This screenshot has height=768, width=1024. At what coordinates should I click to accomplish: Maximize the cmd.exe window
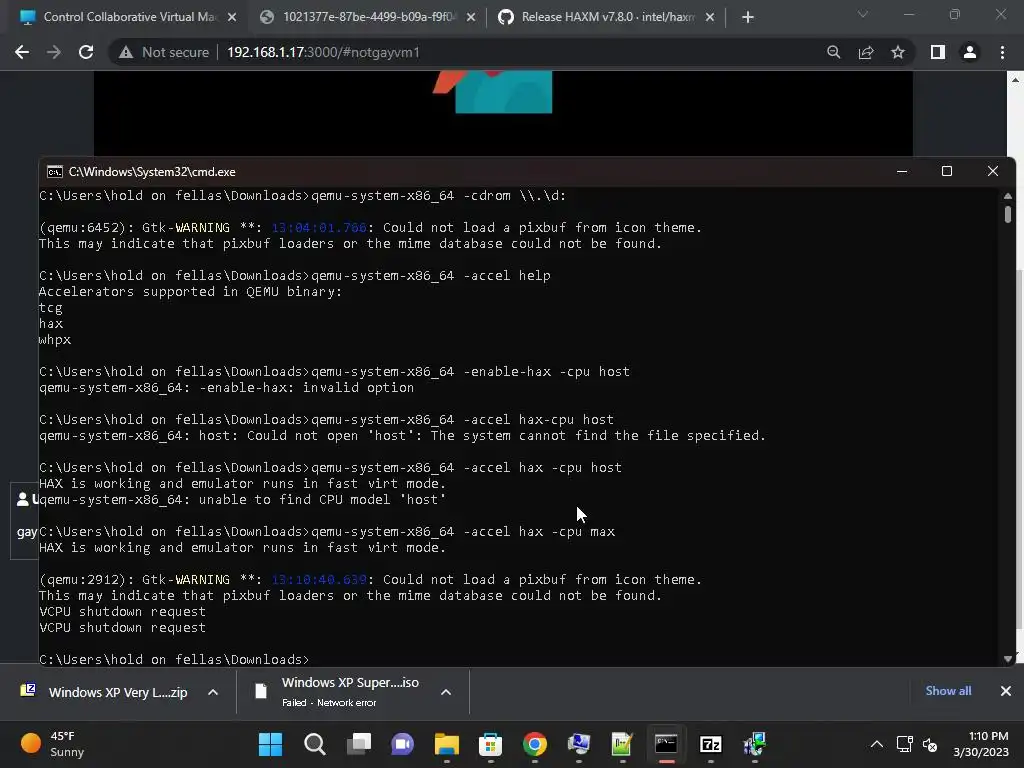(x=946, y=171)
